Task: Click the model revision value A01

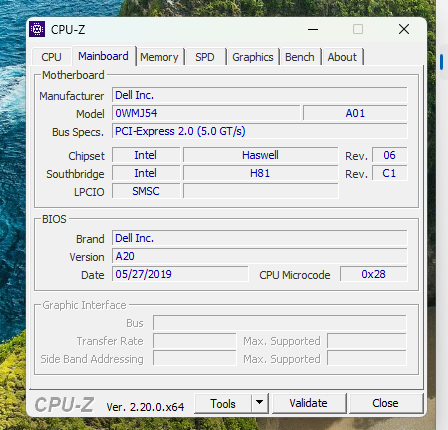Action: (355, 113)
